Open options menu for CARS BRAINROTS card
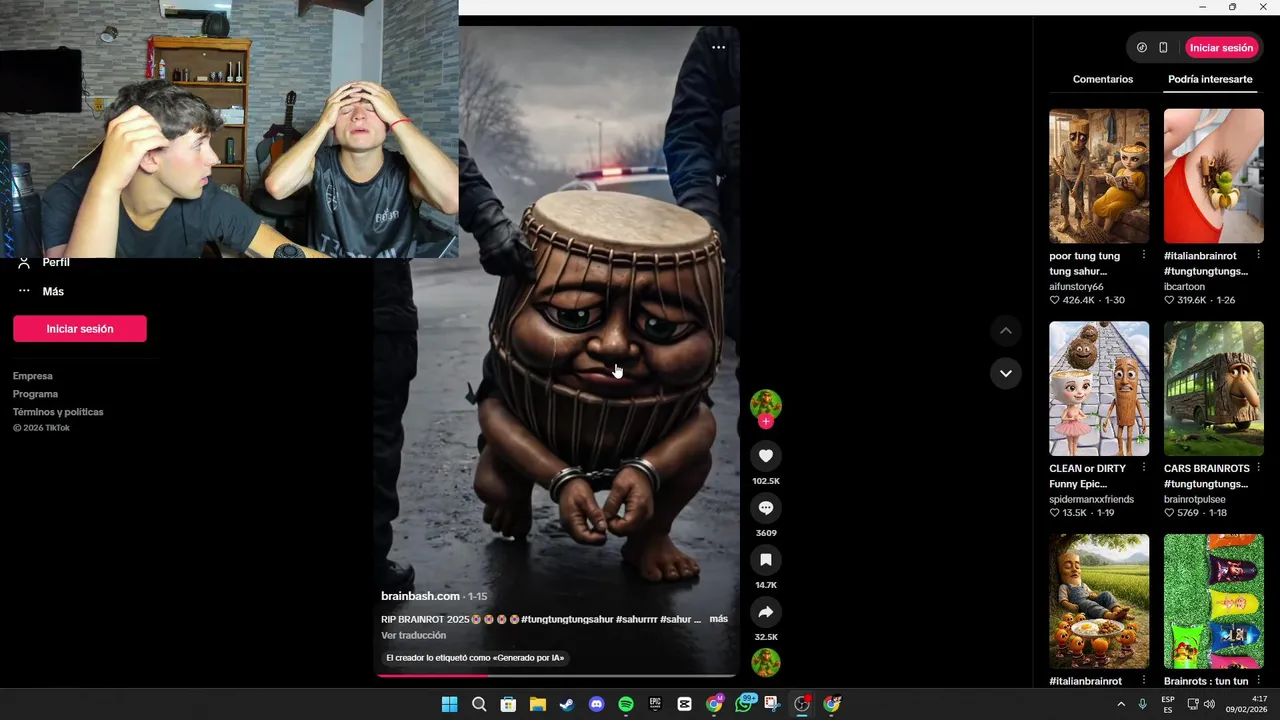The height and width of the screenshot is (720, 1280). tap(1259, 467)
